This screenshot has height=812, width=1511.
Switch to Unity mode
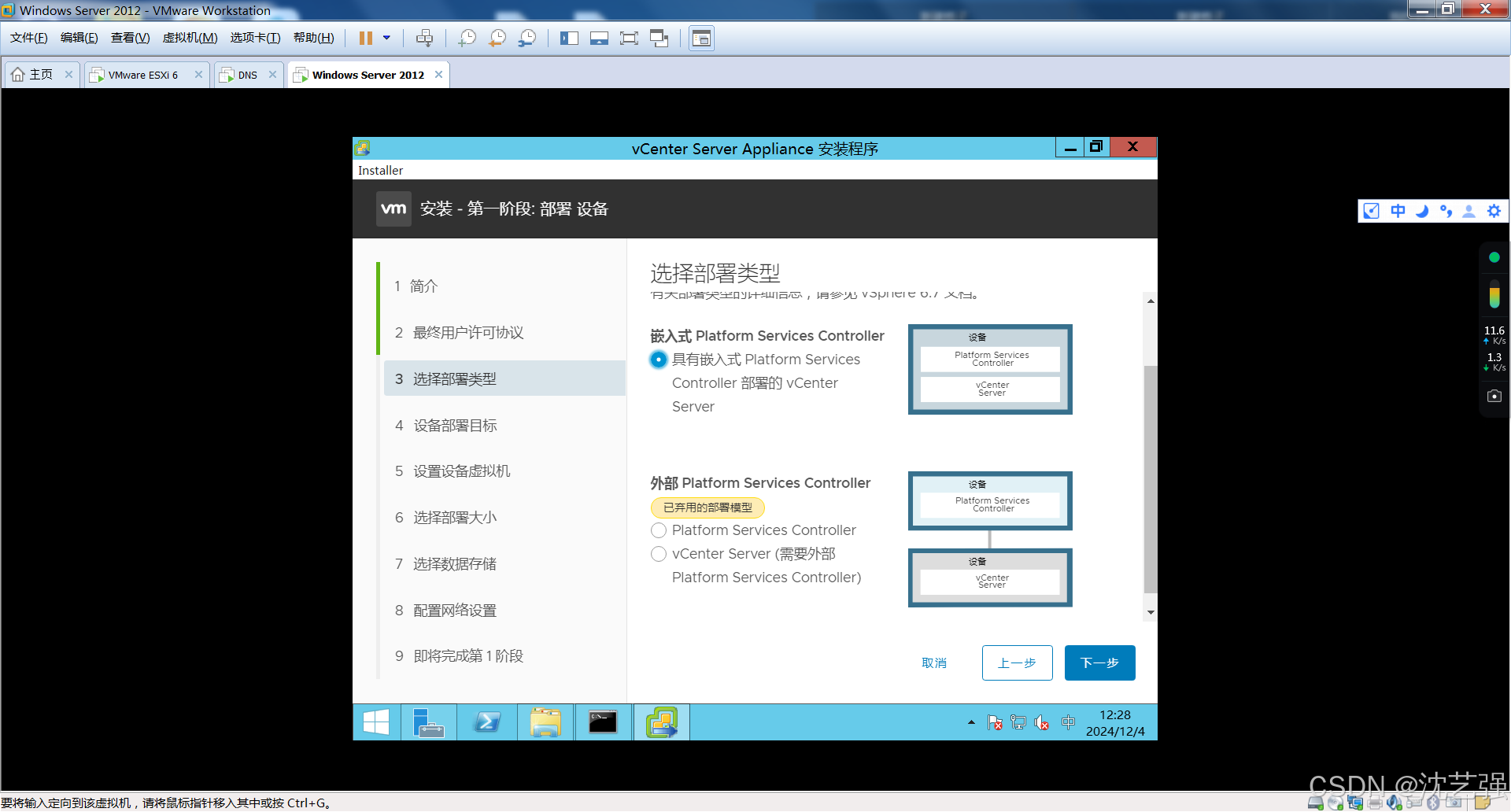(x=659, y=38)
